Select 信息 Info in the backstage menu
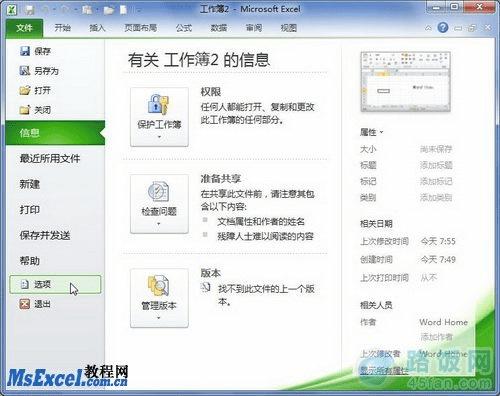 click(55, 133)
